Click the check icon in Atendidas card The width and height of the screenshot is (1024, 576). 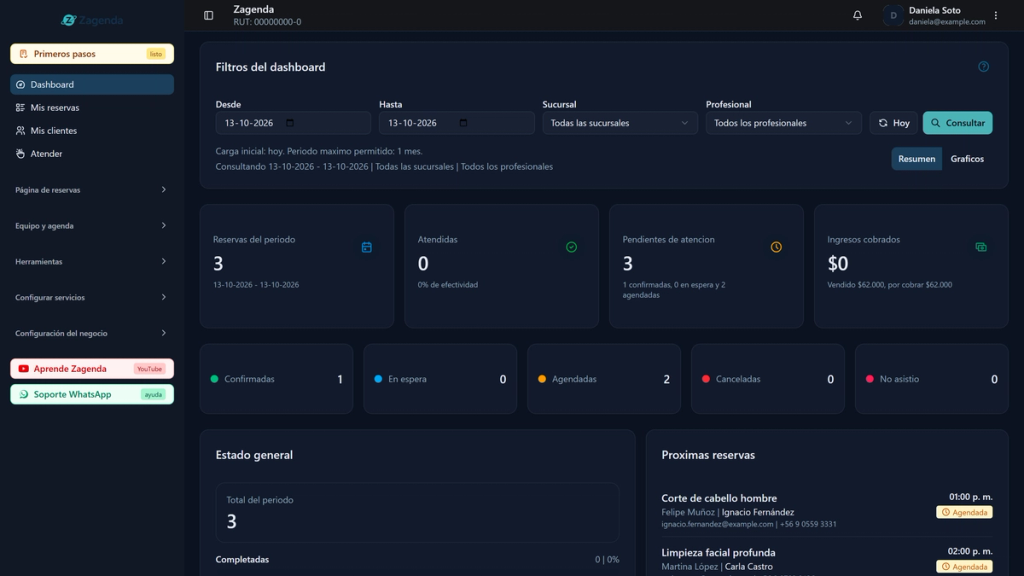coord(571,247)
